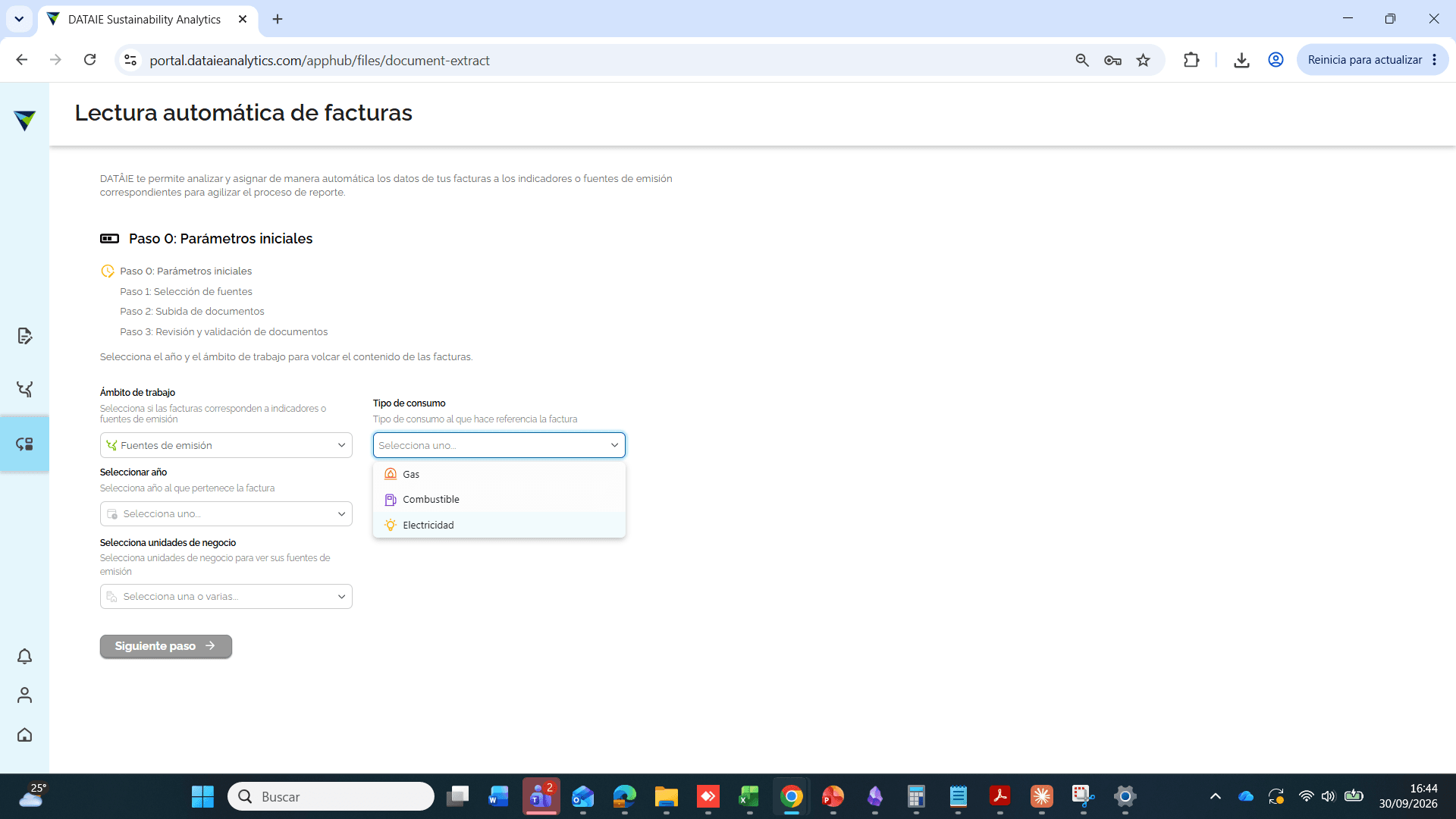Image resolution: width=1456 pixels, height=819 pixels.
Task: Open Chrome profile avatar icon
Action: pyautogui.click(x=1276, y=60)
